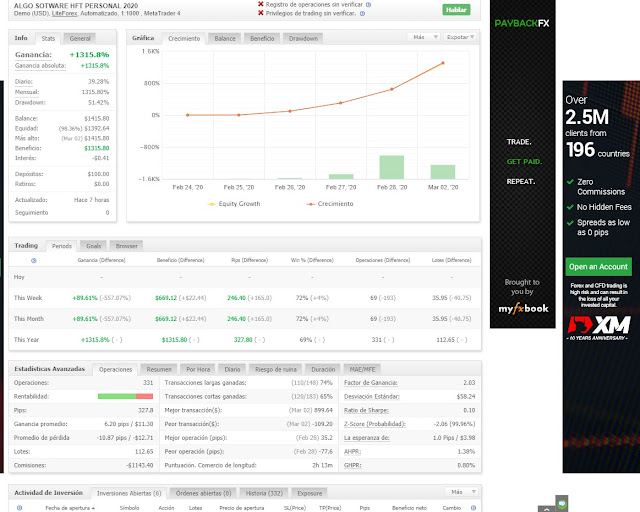
Task: Click Mar 02 data point on growth line
Action: [x=443, y=63]
